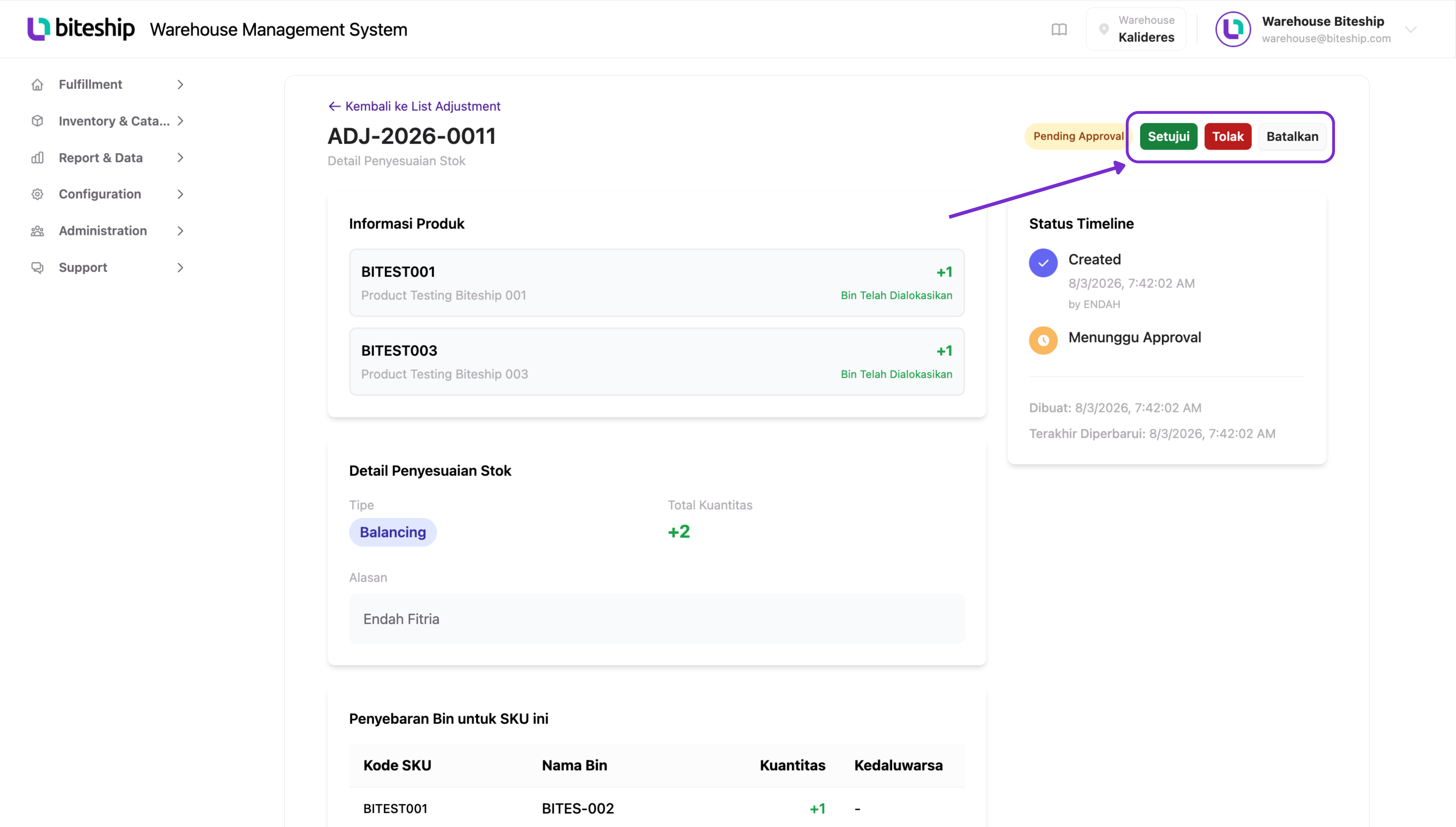
Task: Click the Total Kuantitas +2 value
Action: click(x=679, y=532)
